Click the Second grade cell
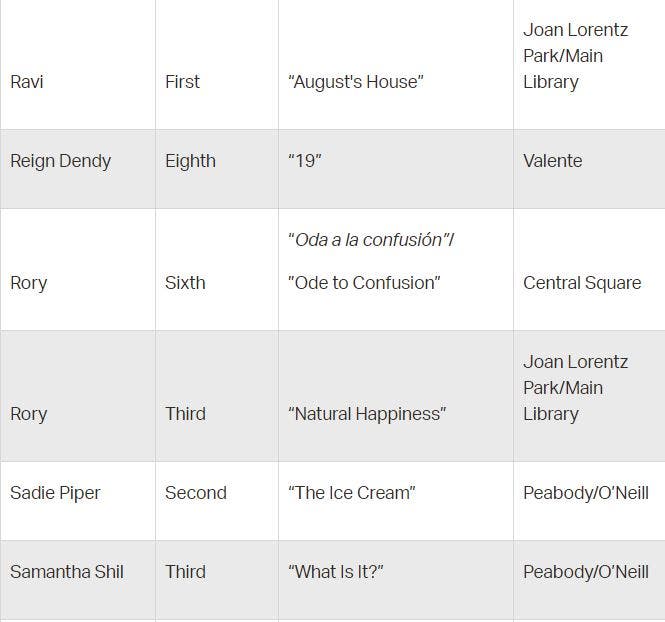The height and width of the screenshot is (622, 665). 196,493
